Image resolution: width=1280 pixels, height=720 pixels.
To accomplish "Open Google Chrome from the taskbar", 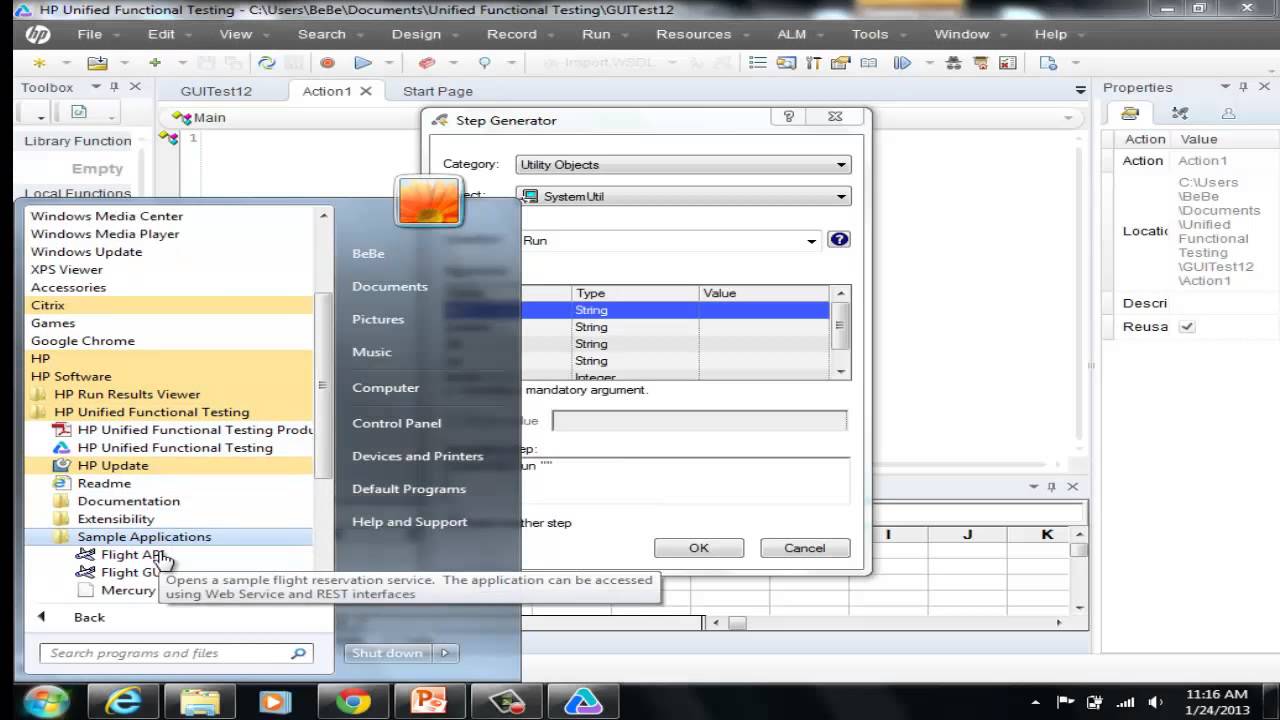I will point(352,702).
